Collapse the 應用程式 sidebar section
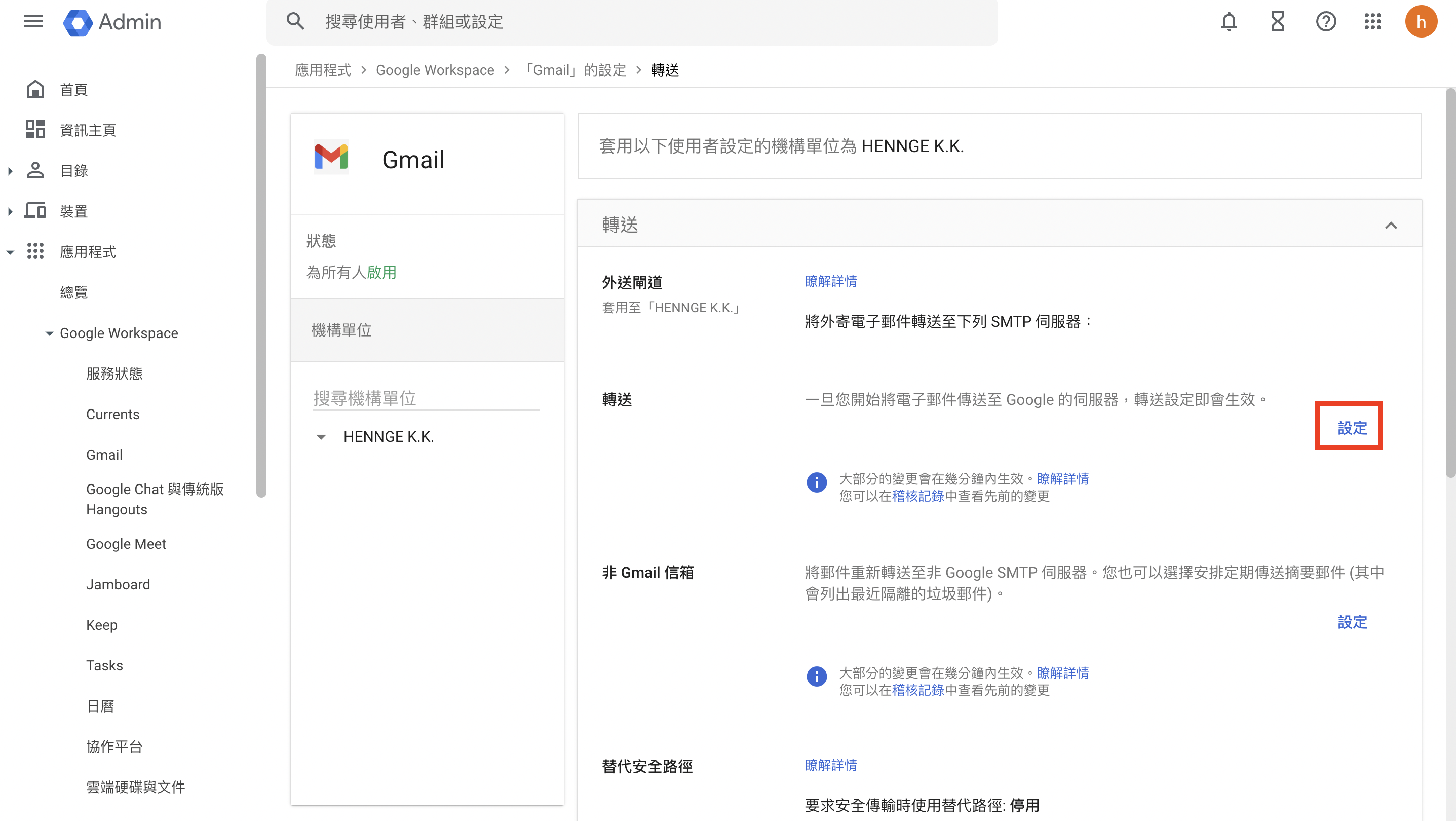This screenshot has height=821, width=1456. (x=10, y=252)
